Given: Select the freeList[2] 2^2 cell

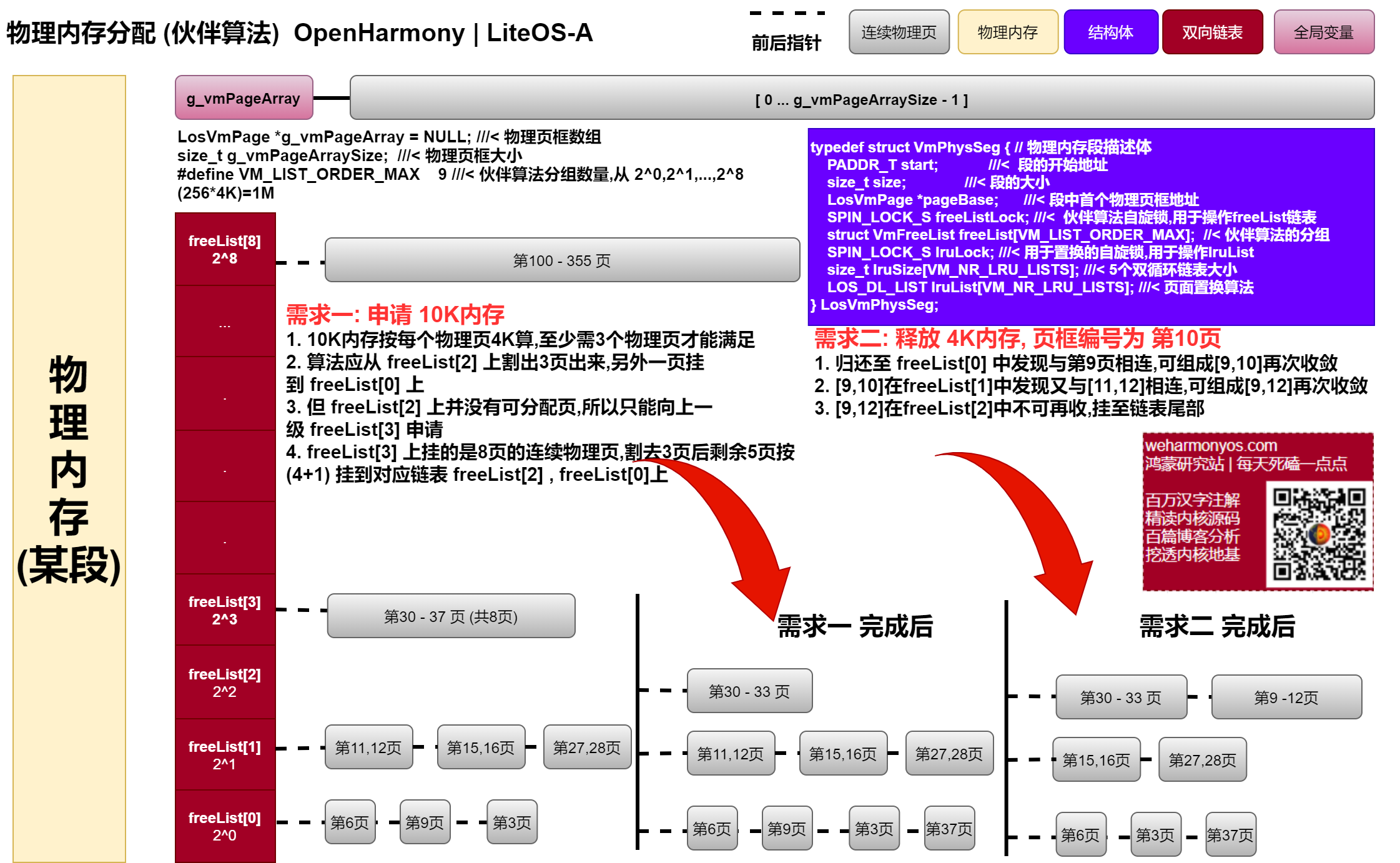Looking at the screenshot, I should coord(225,683).
